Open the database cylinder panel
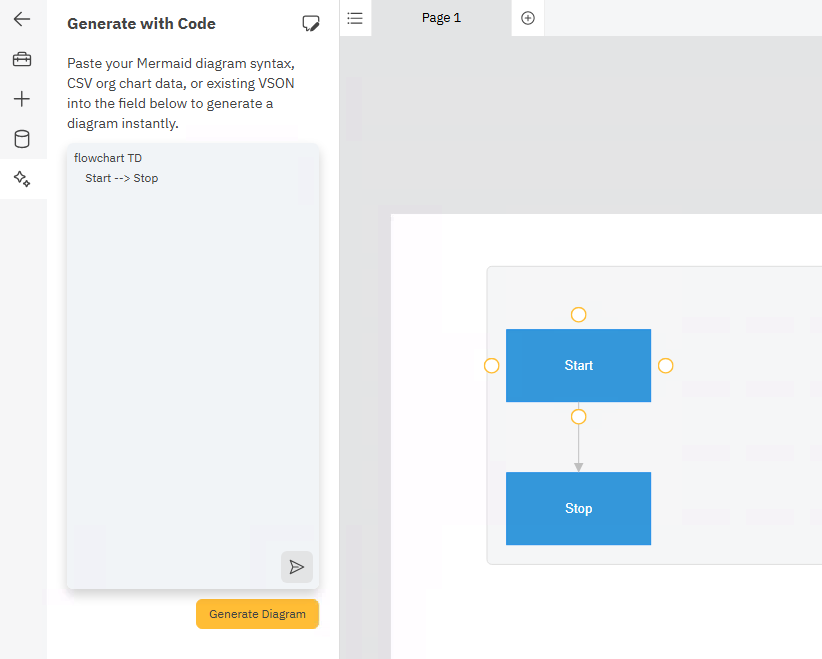The width and height of the screenshot is (822, 659). (22, 139)
